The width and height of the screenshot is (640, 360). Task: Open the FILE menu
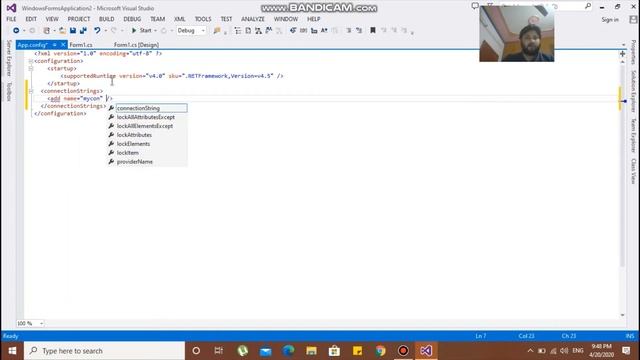11,19
